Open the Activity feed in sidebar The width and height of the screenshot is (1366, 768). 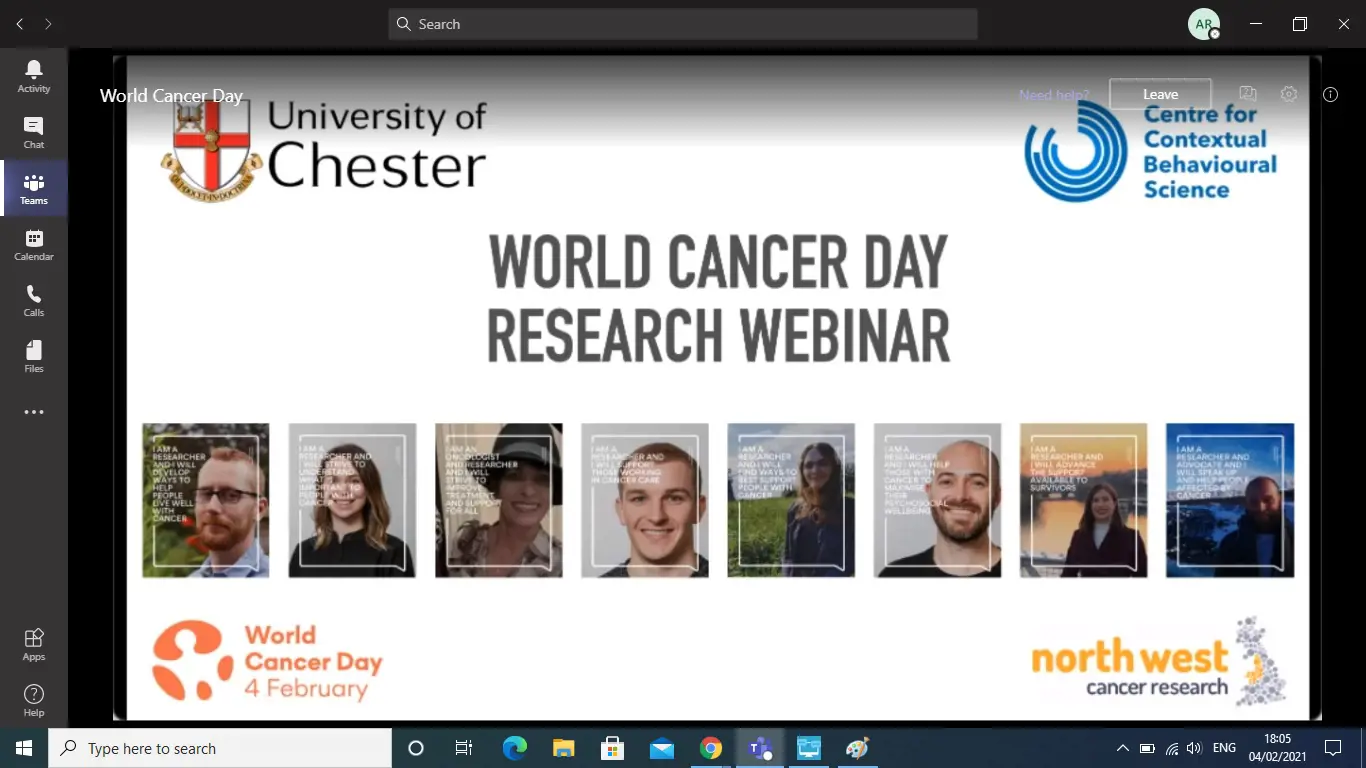pos(34,76)
